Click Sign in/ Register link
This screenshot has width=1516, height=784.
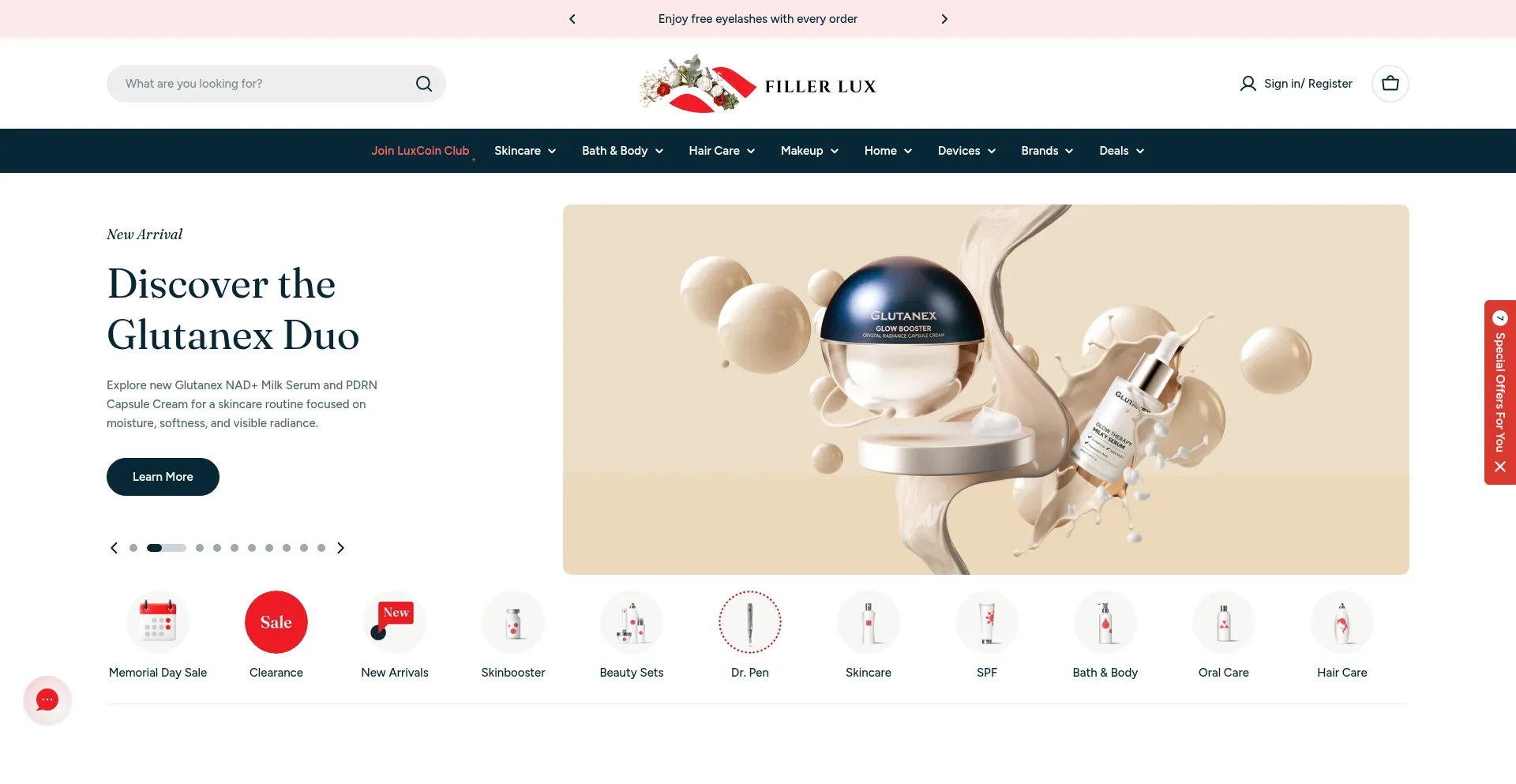[1308, 84]
